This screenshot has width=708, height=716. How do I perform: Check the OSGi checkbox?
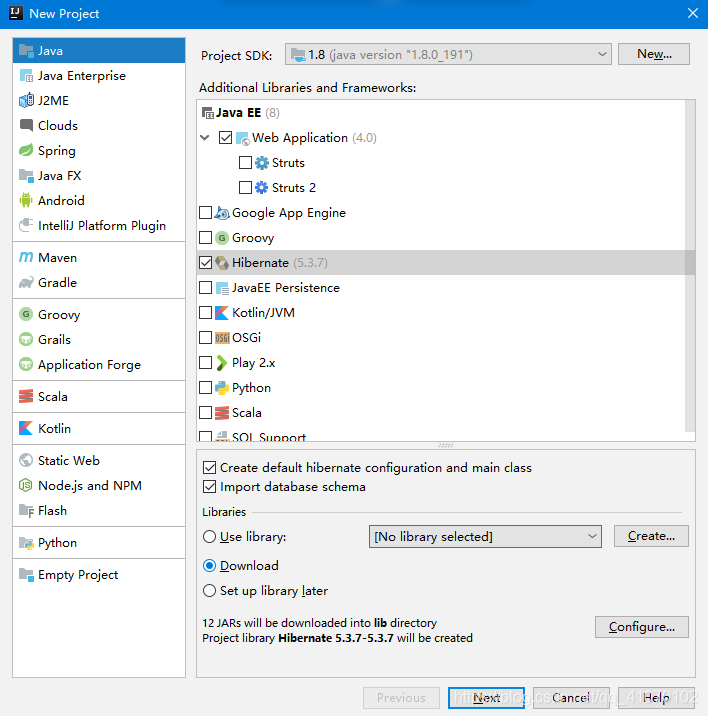(206, 337)
